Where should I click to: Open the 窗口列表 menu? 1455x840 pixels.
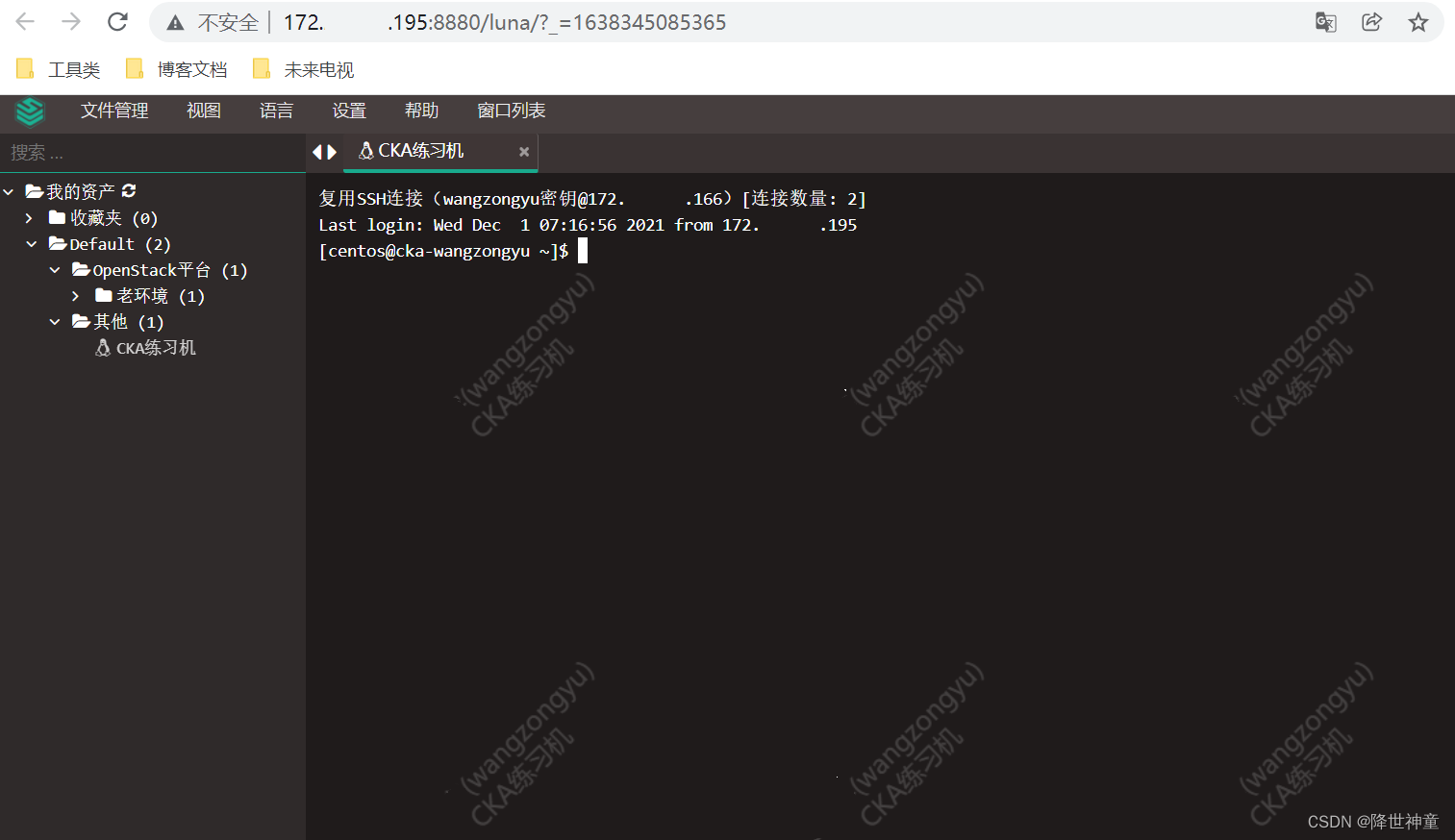[512, 111]
